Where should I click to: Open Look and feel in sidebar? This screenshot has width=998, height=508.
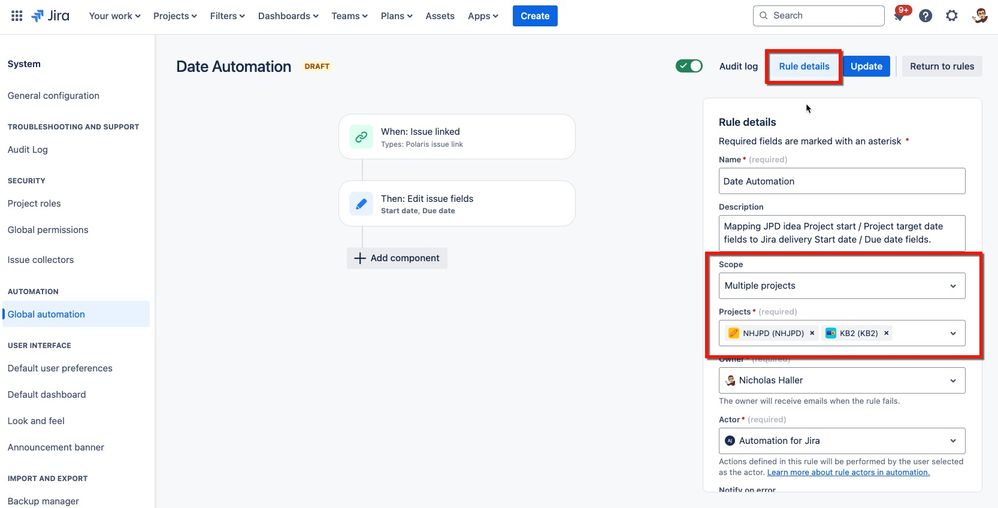(x=36, y=421)
